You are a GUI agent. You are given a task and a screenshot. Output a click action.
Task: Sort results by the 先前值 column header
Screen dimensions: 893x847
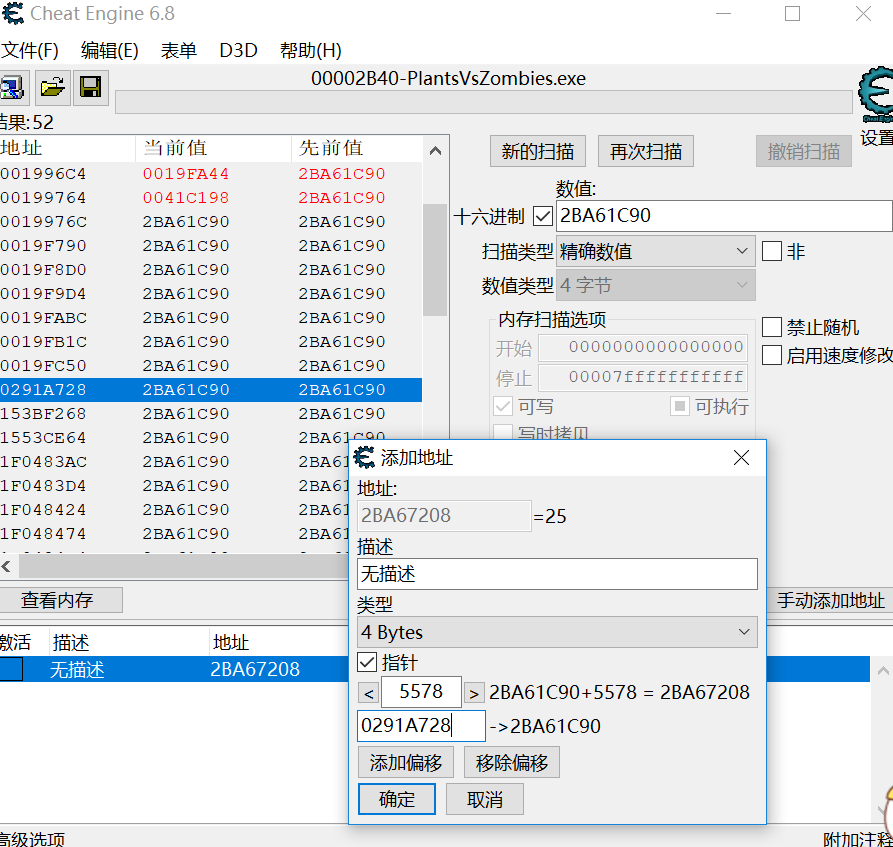click(x=358, y=148)
